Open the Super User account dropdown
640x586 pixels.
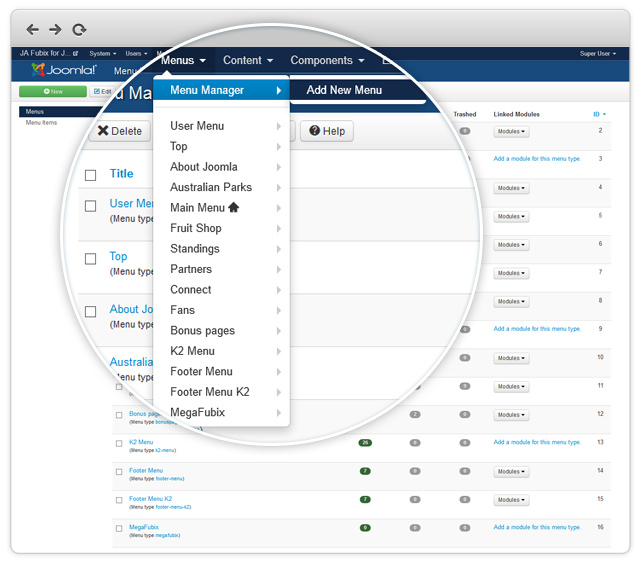[x=598, y=53]
